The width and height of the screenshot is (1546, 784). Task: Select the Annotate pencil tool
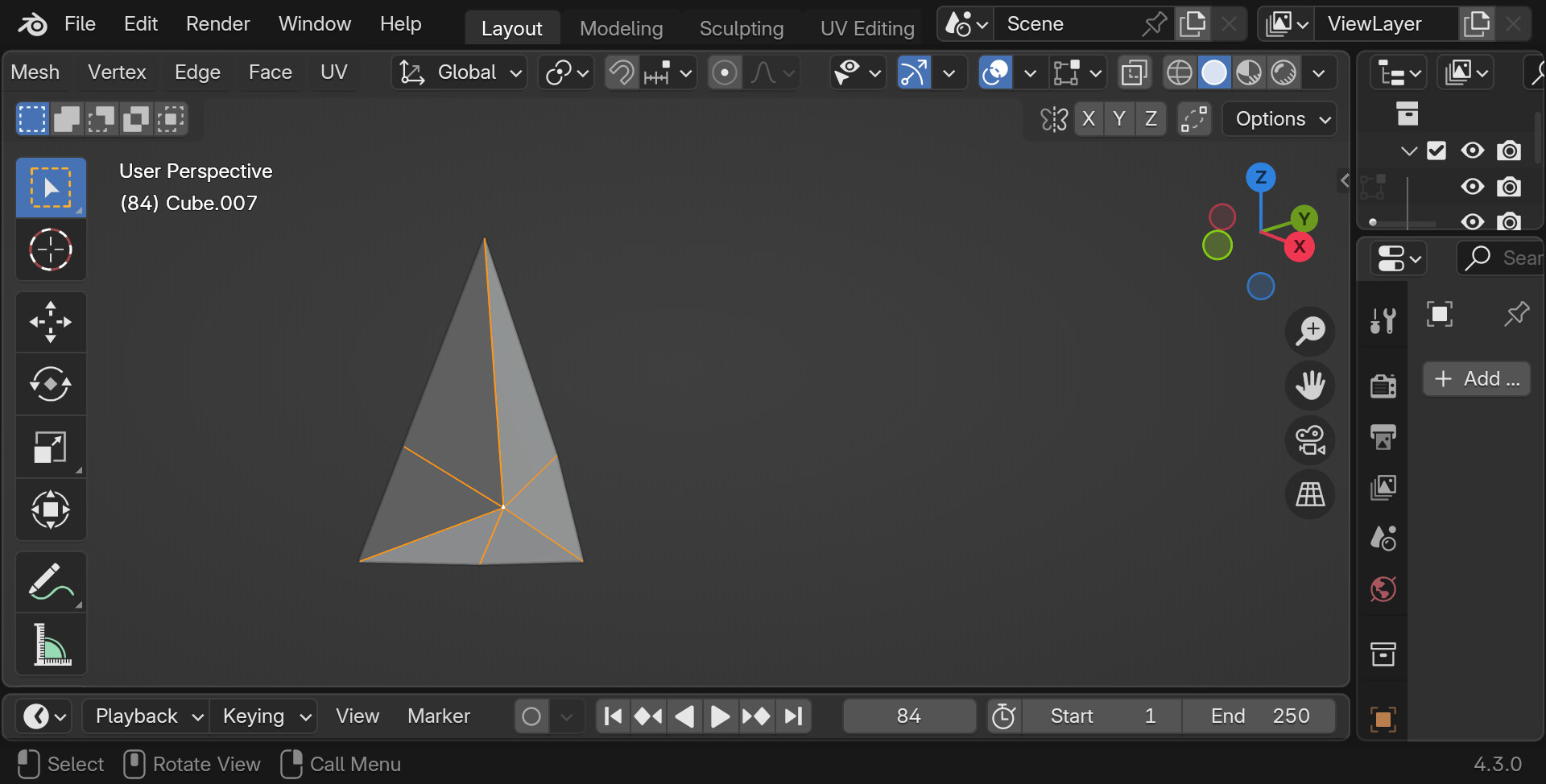51,581
